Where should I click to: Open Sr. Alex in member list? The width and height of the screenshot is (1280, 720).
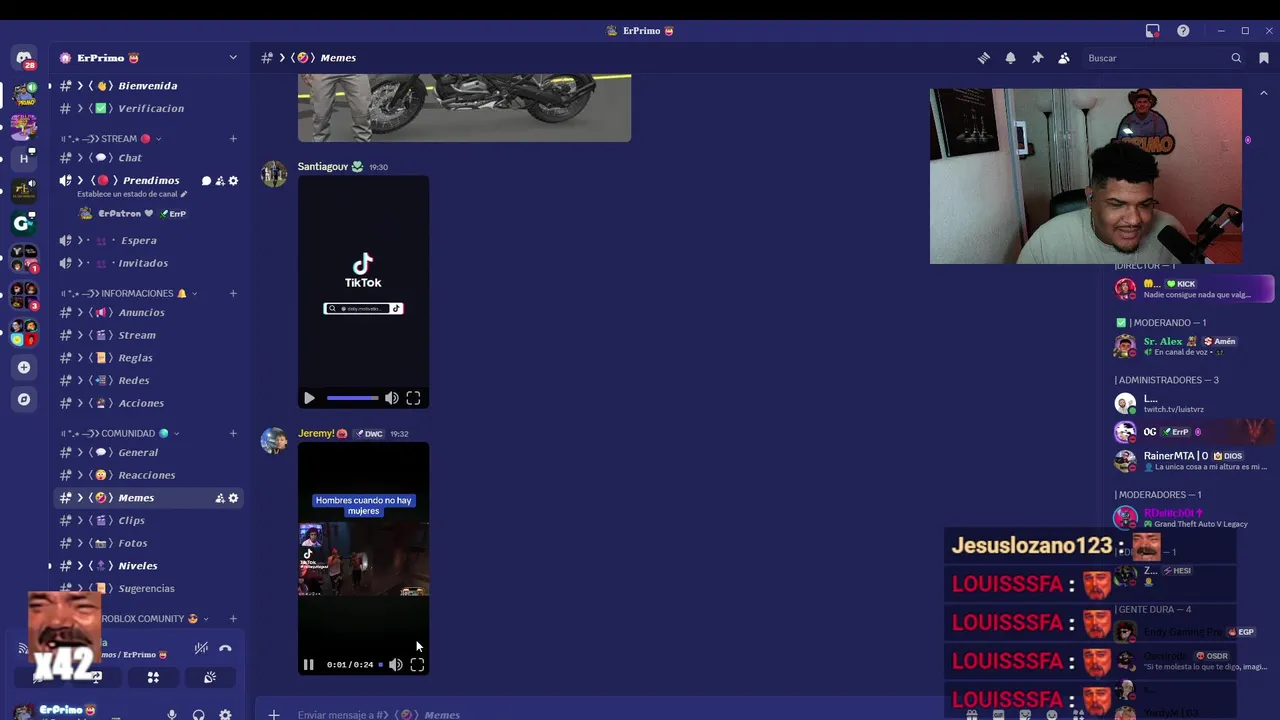(x=1190, y=346)
